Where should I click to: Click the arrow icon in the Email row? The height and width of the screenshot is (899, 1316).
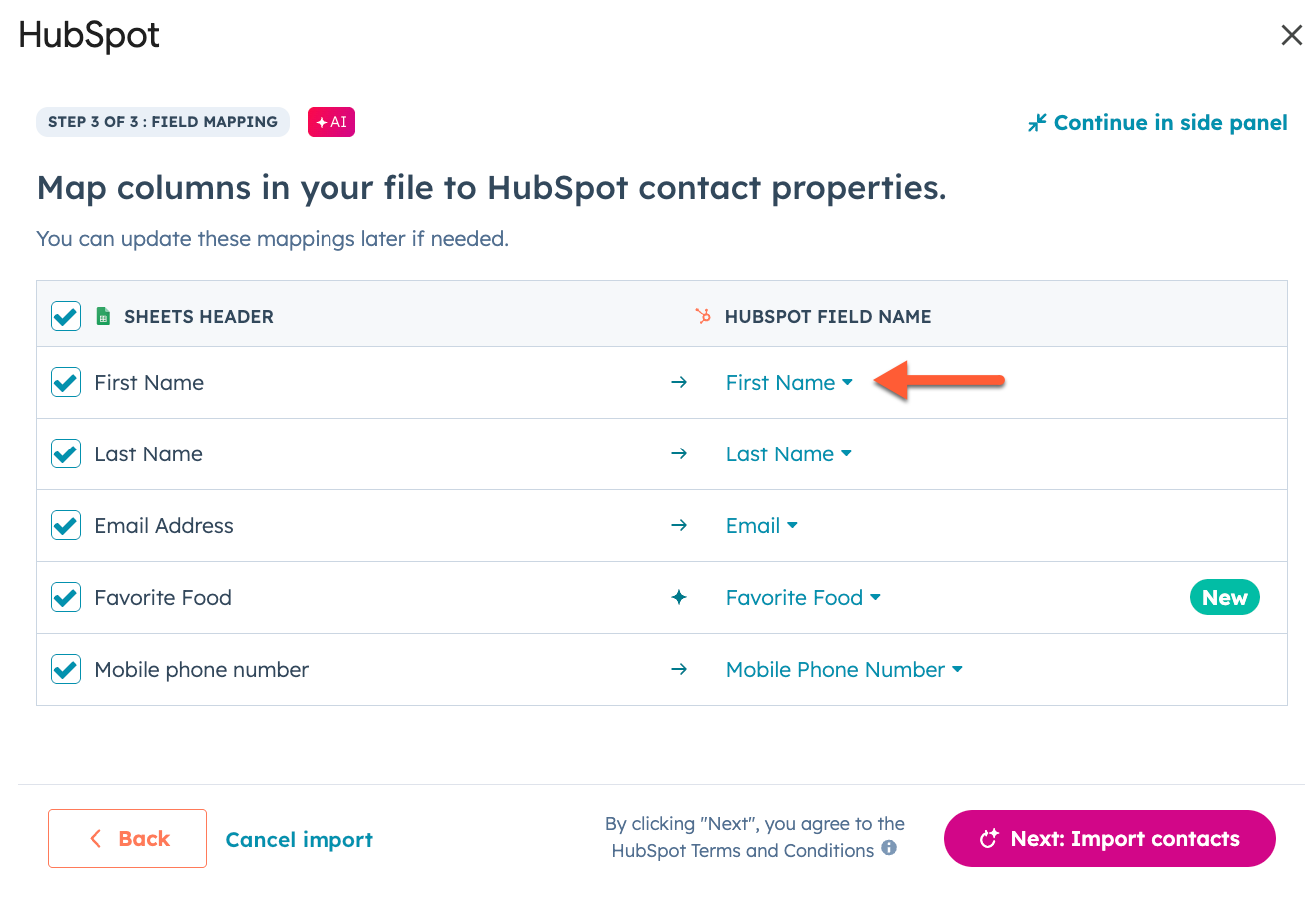coord(679,524)
